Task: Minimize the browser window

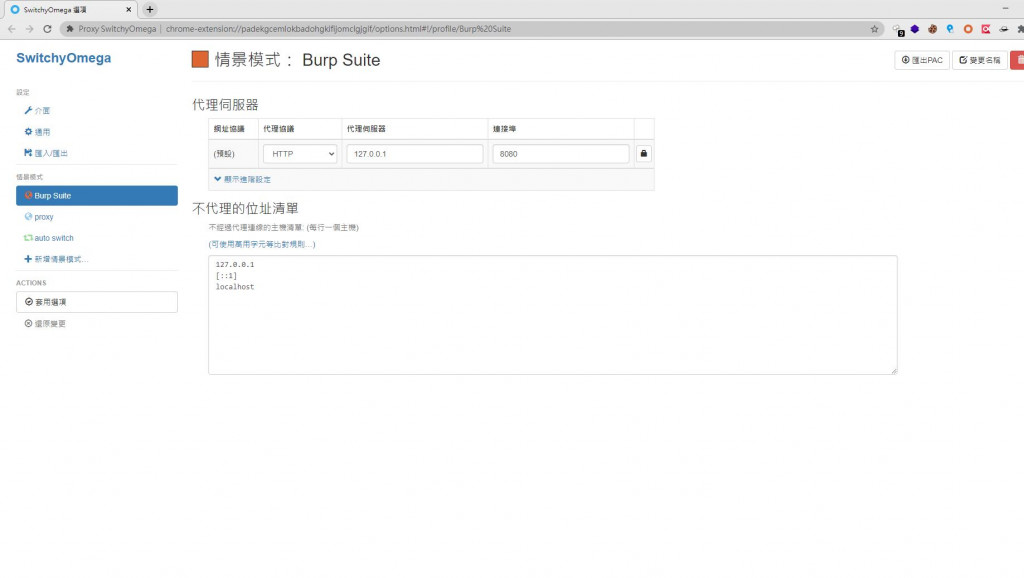Action: (1005, 8)
